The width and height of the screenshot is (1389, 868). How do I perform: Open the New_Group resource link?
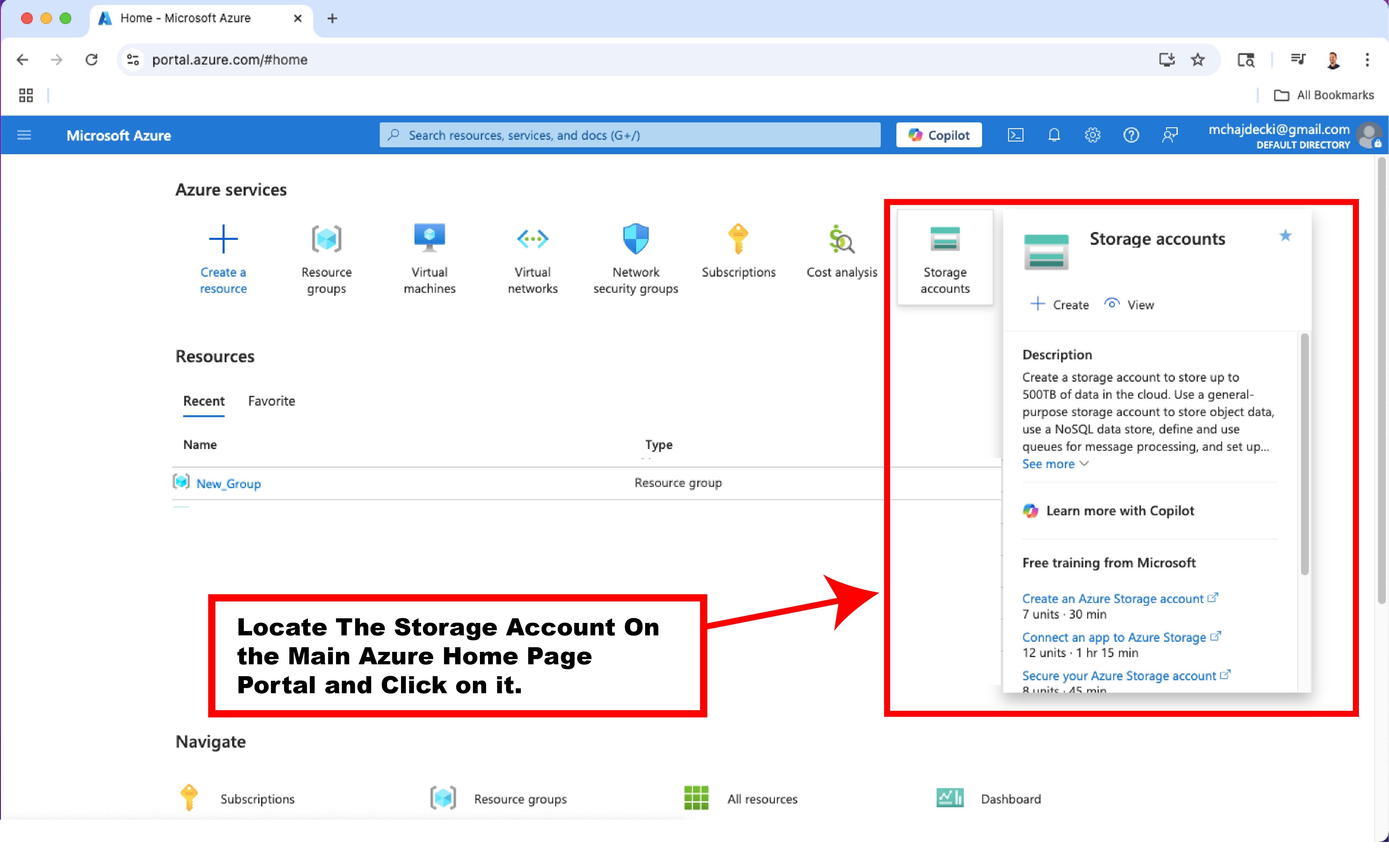pos(229,483)
